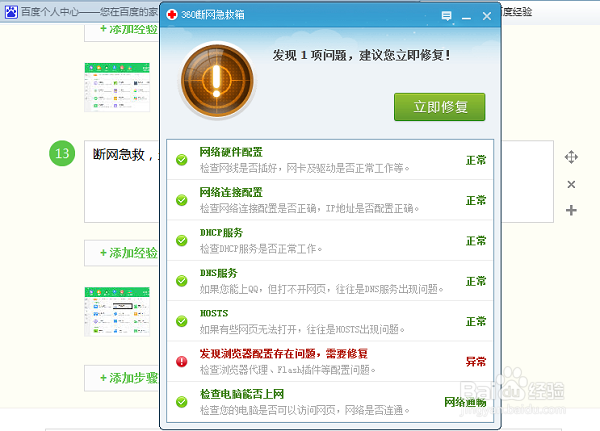Select the DHCP服务 heading
The height and width of the screenshot is (431, 600).
pos(221,233)
